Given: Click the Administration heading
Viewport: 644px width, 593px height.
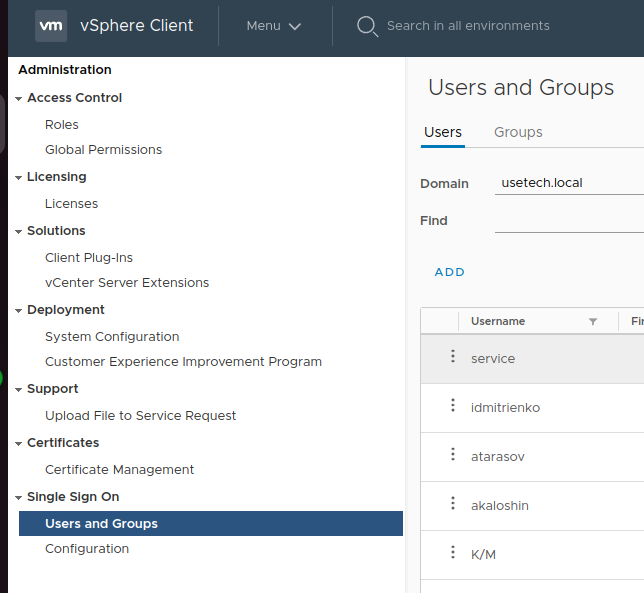Looking at the screenshot, I should tap(65, 70).
